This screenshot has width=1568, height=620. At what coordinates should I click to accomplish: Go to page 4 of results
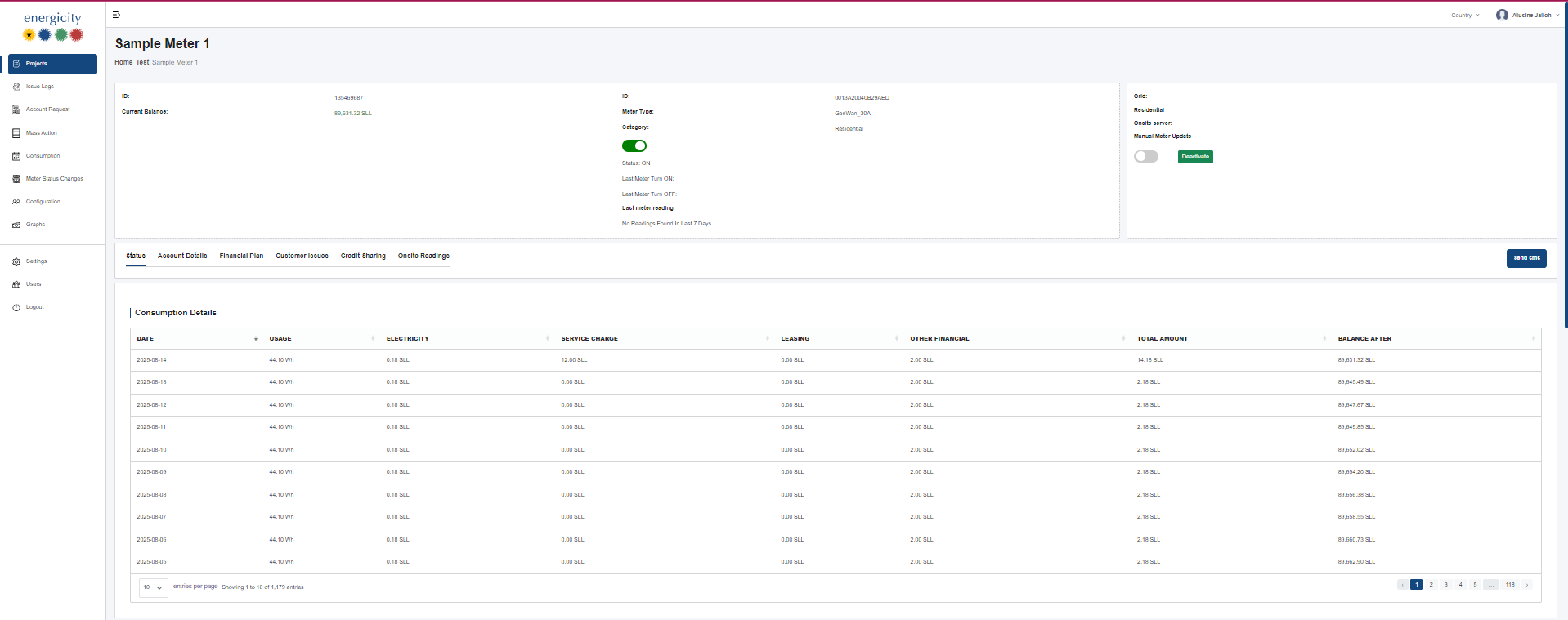pyautogui.click(x=1461, y=585)
